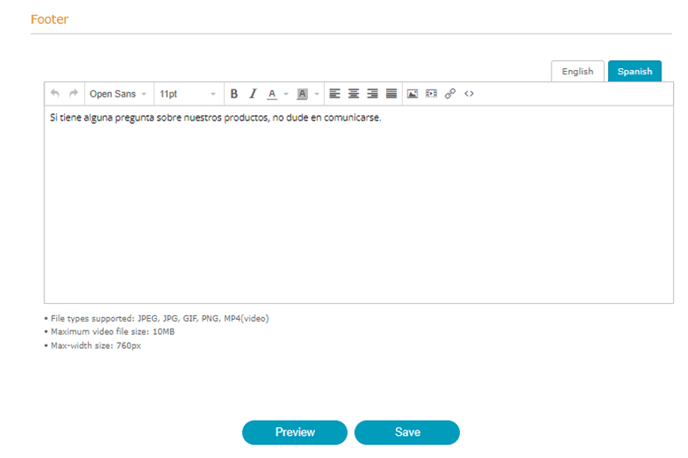Center align the text
This screenshot has height=458, width=688.
tap(354, 94)
